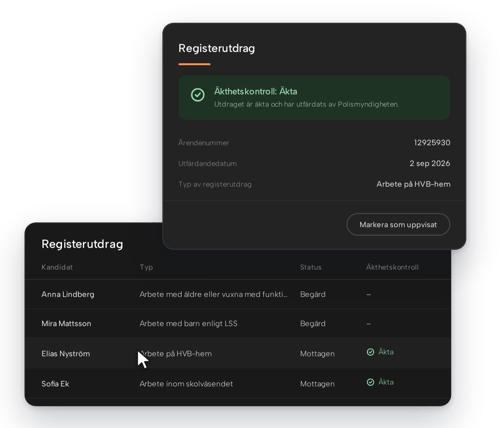Image resolution: width=500 pixels, height=428 pixels.
Task: Click 'Arbete med äldre eller vuxna med funkti…' cell
Action: click(213, 294)
